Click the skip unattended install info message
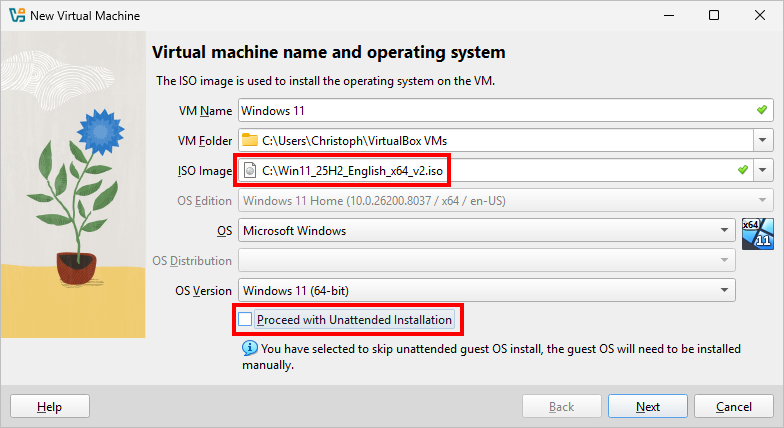The width and height of the screenshot is (784, 428). click(x=491, y=356)
